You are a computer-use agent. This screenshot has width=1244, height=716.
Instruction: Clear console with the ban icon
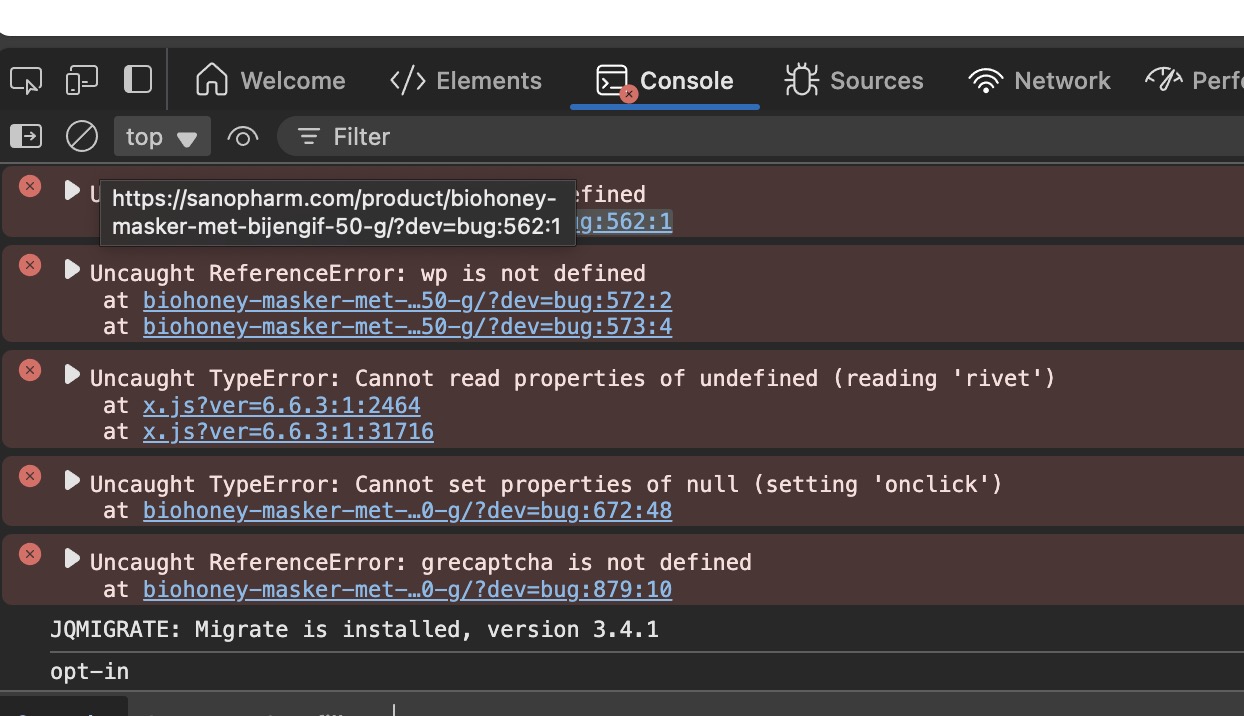click(x=81, y=136)
